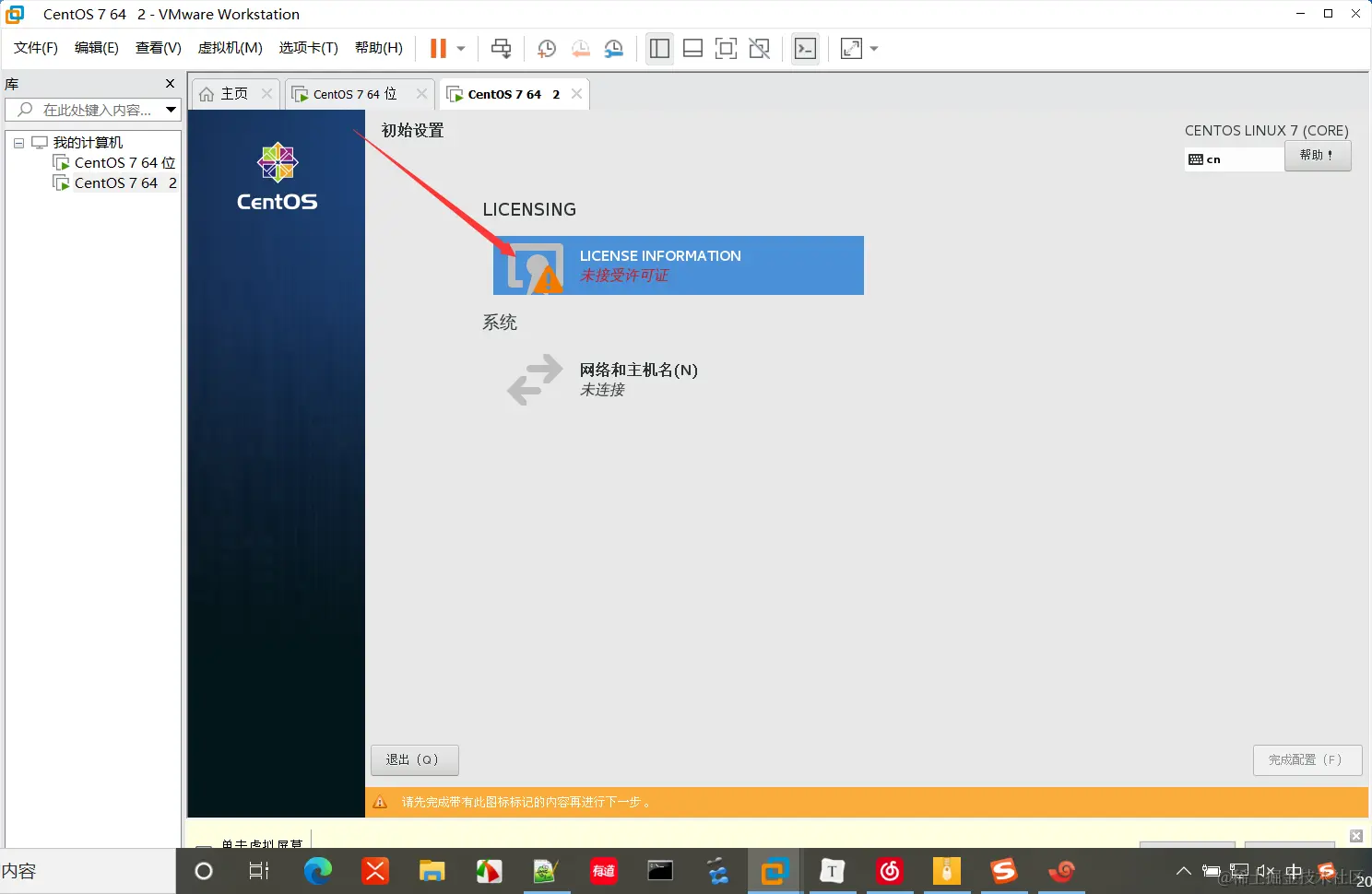Open the stretch display dropdown arrow

click(x=874, y=49)
